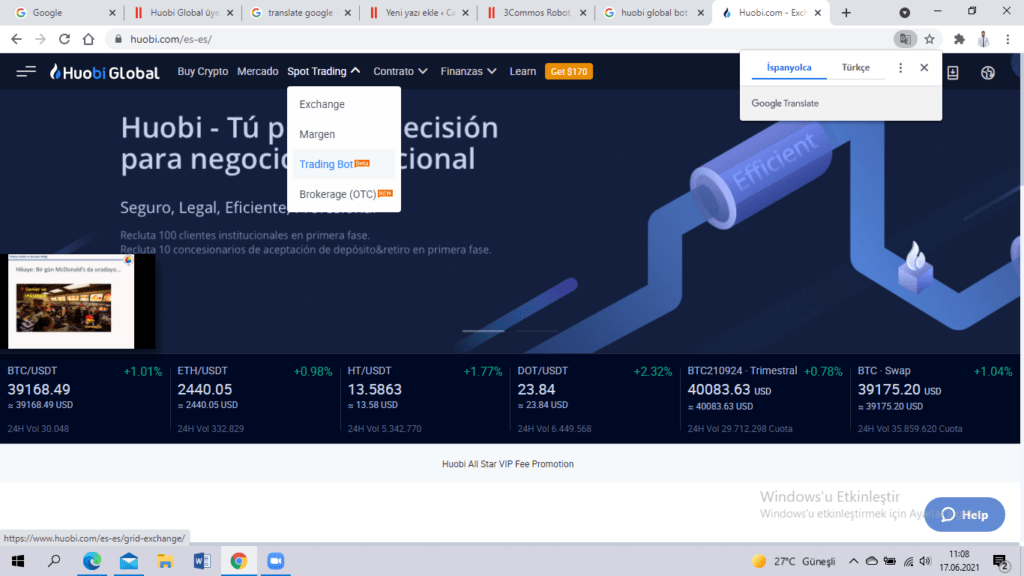Image resolution: width=1024 pixels, height=576 pixels.
Task: Switch to the huobi global bot tab
Action: click(653, 12)
